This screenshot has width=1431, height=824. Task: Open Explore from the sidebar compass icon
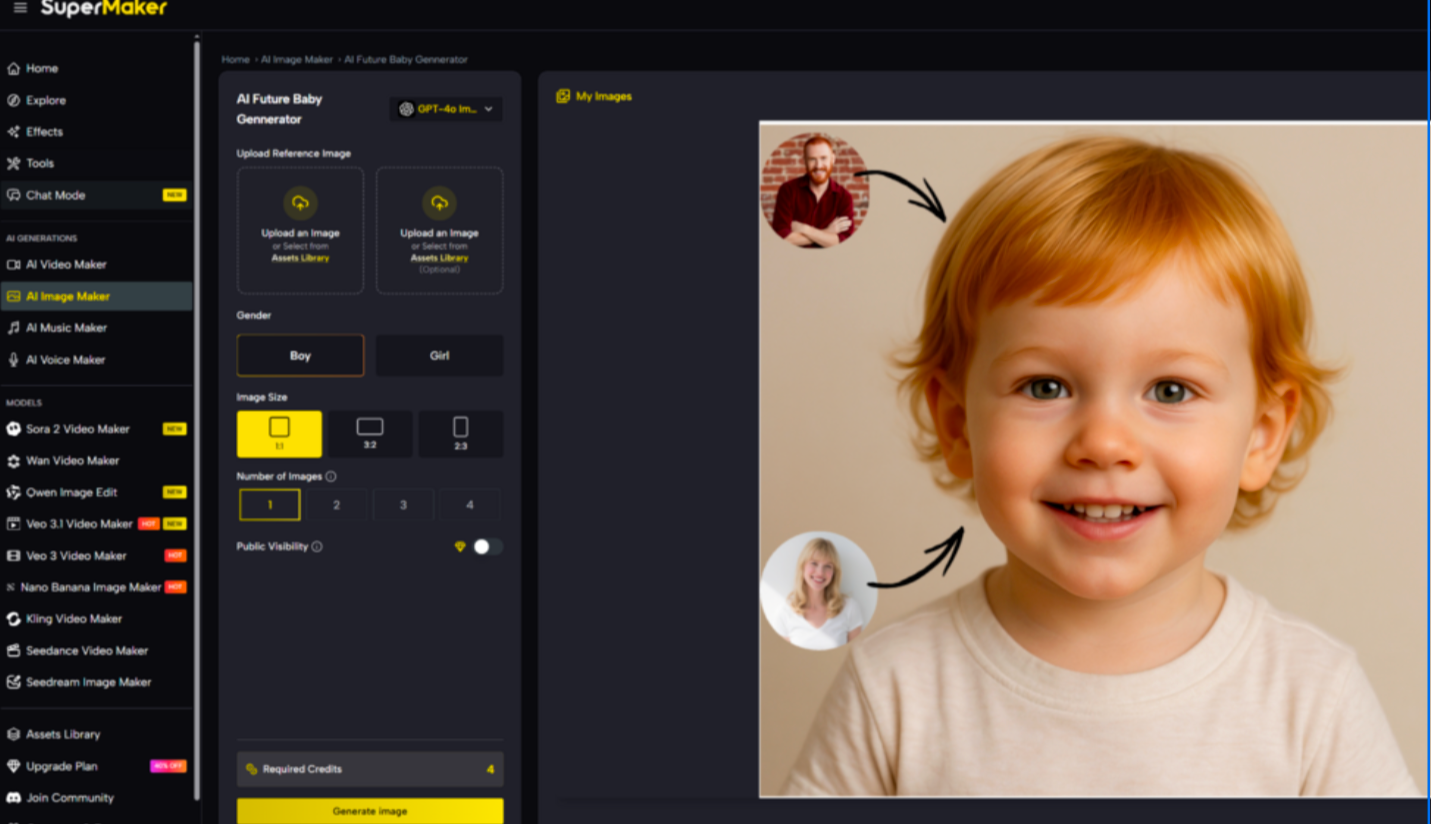click(x=14, y=101)
